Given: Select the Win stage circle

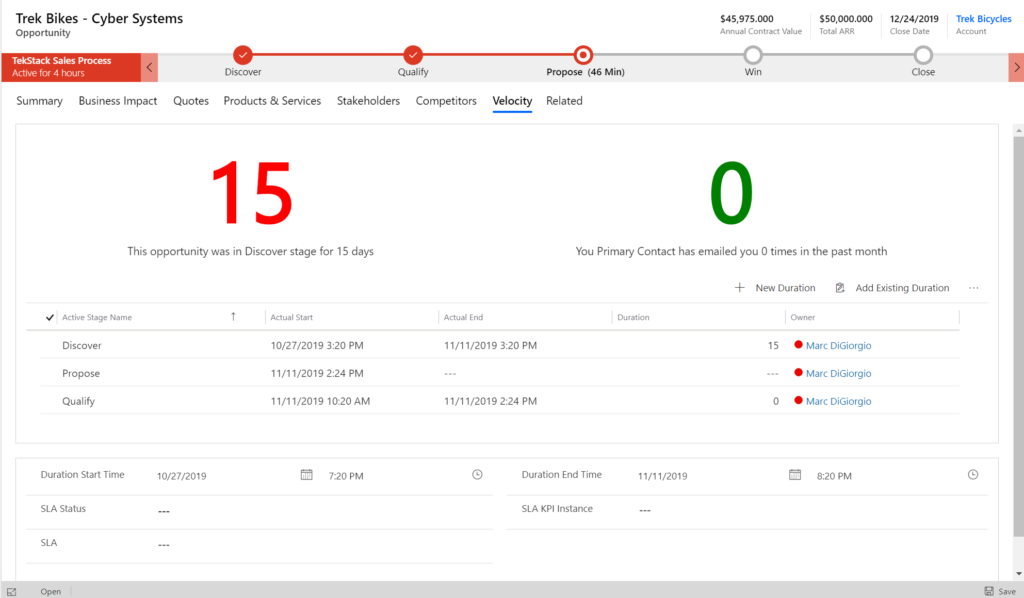Looking at the screenshot, I should point(753,55).
